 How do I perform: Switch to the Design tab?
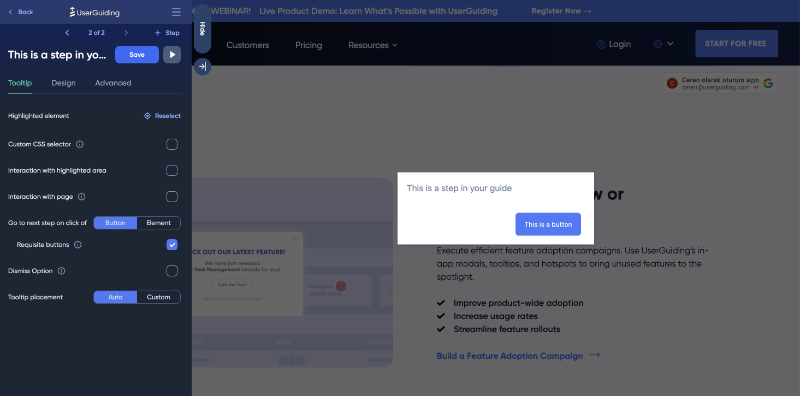(63, 83)
